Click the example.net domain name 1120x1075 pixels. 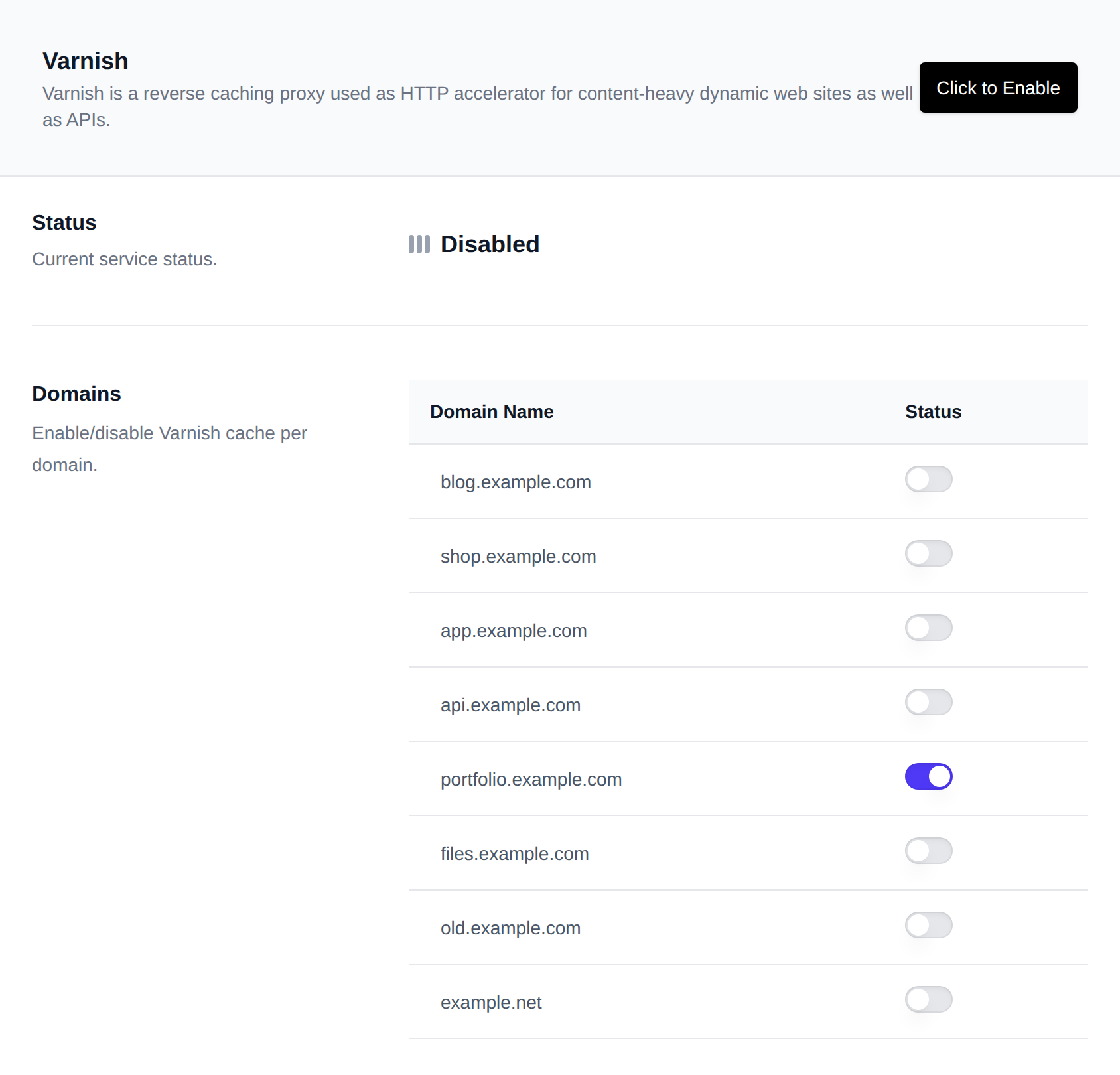coord(491,1003)
